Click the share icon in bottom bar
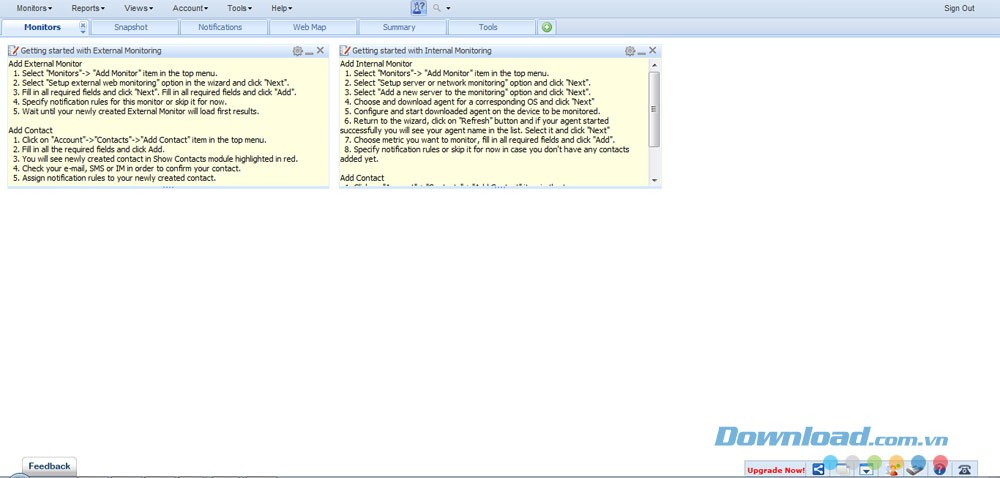1000x478 pixels. coord(818,468)
